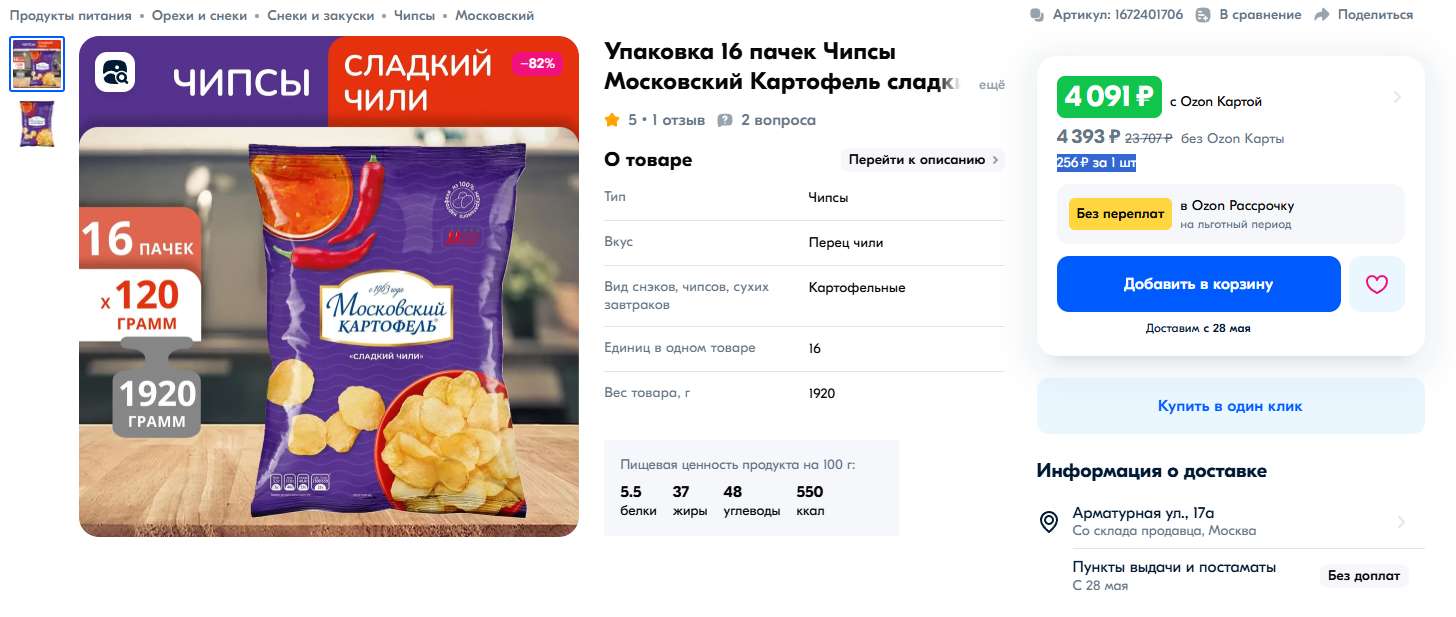Viewport: 1456px width, 617px height.
Task: Click the location pin delivery icon
Action: pos(1049,521)
